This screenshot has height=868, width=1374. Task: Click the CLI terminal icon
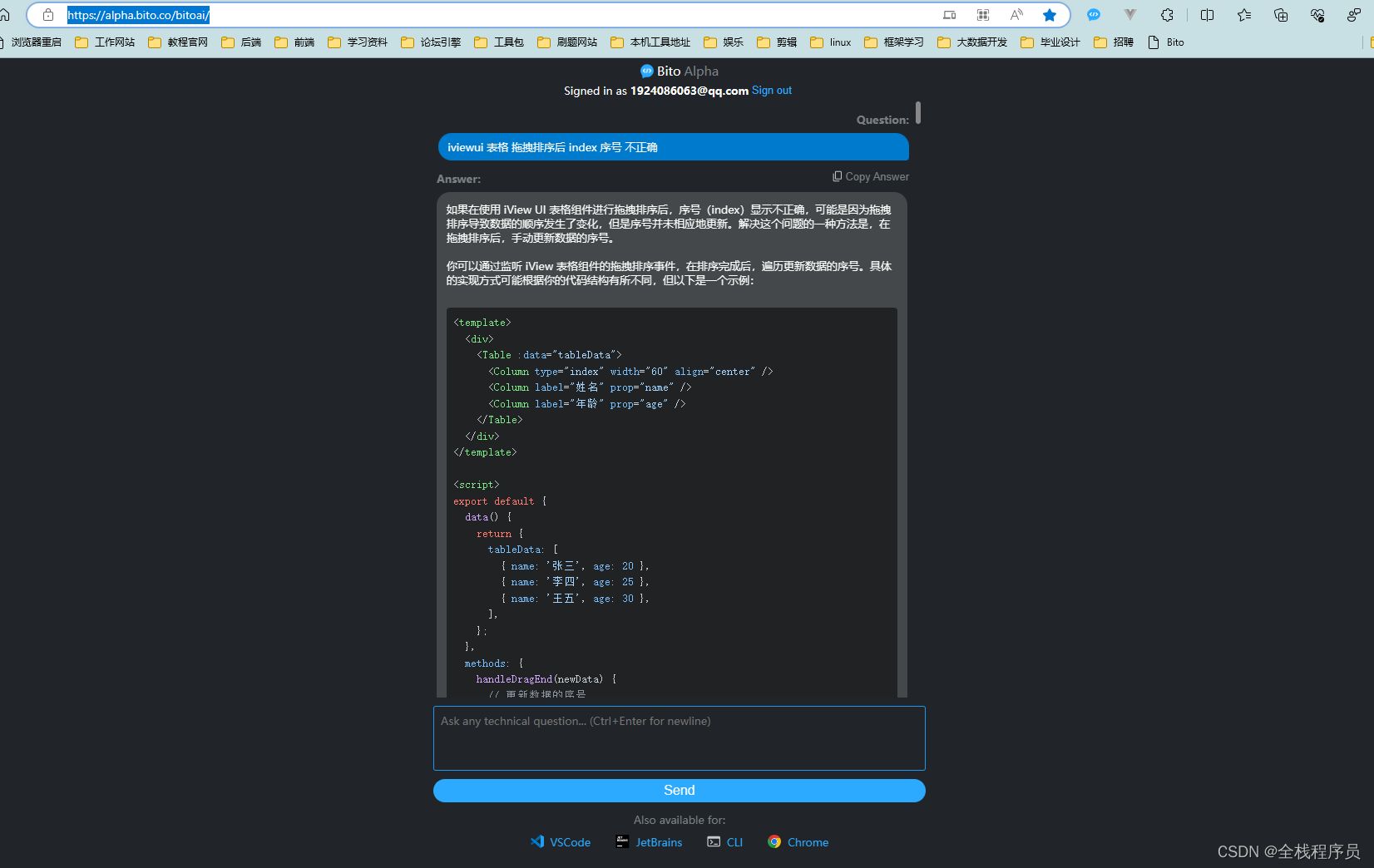(714, 841)
